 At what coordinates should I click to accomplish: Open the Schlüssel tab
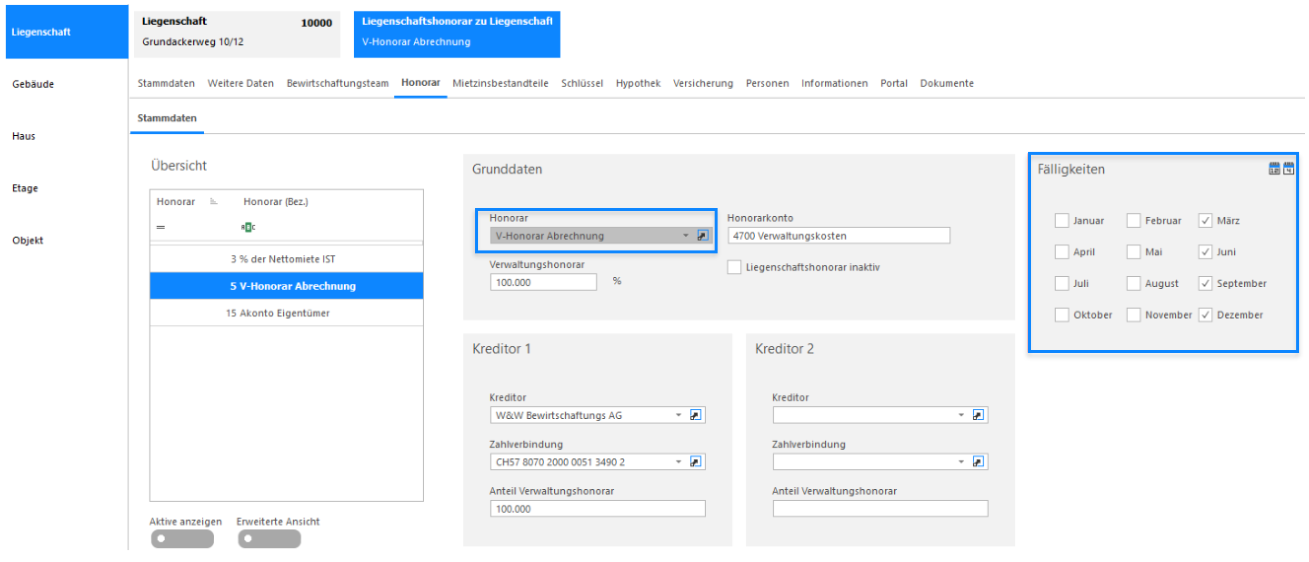click(582, 84)
